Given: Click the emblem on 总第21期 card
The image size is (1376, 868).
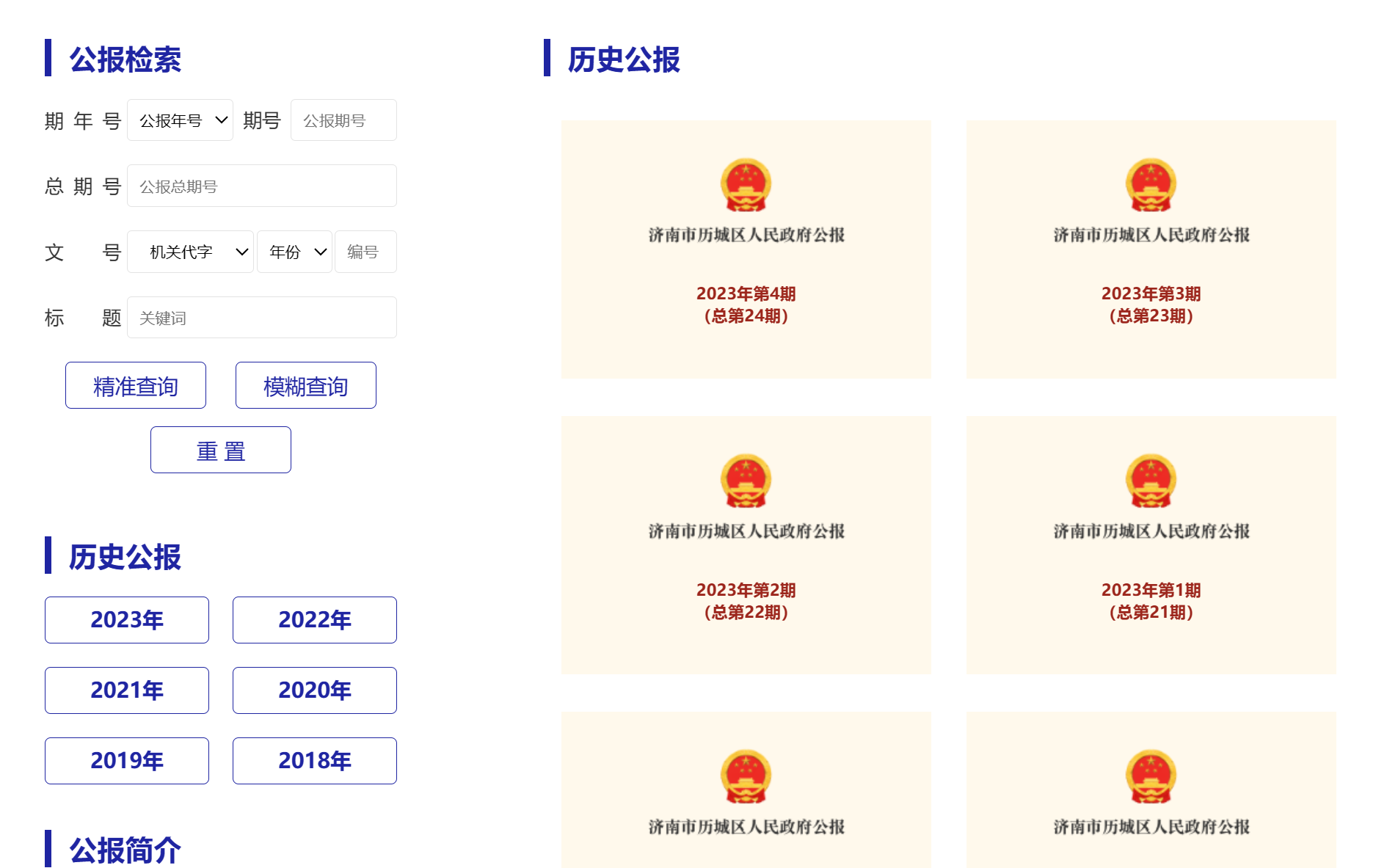Looking at the screenshot, I should [1151, 481].
